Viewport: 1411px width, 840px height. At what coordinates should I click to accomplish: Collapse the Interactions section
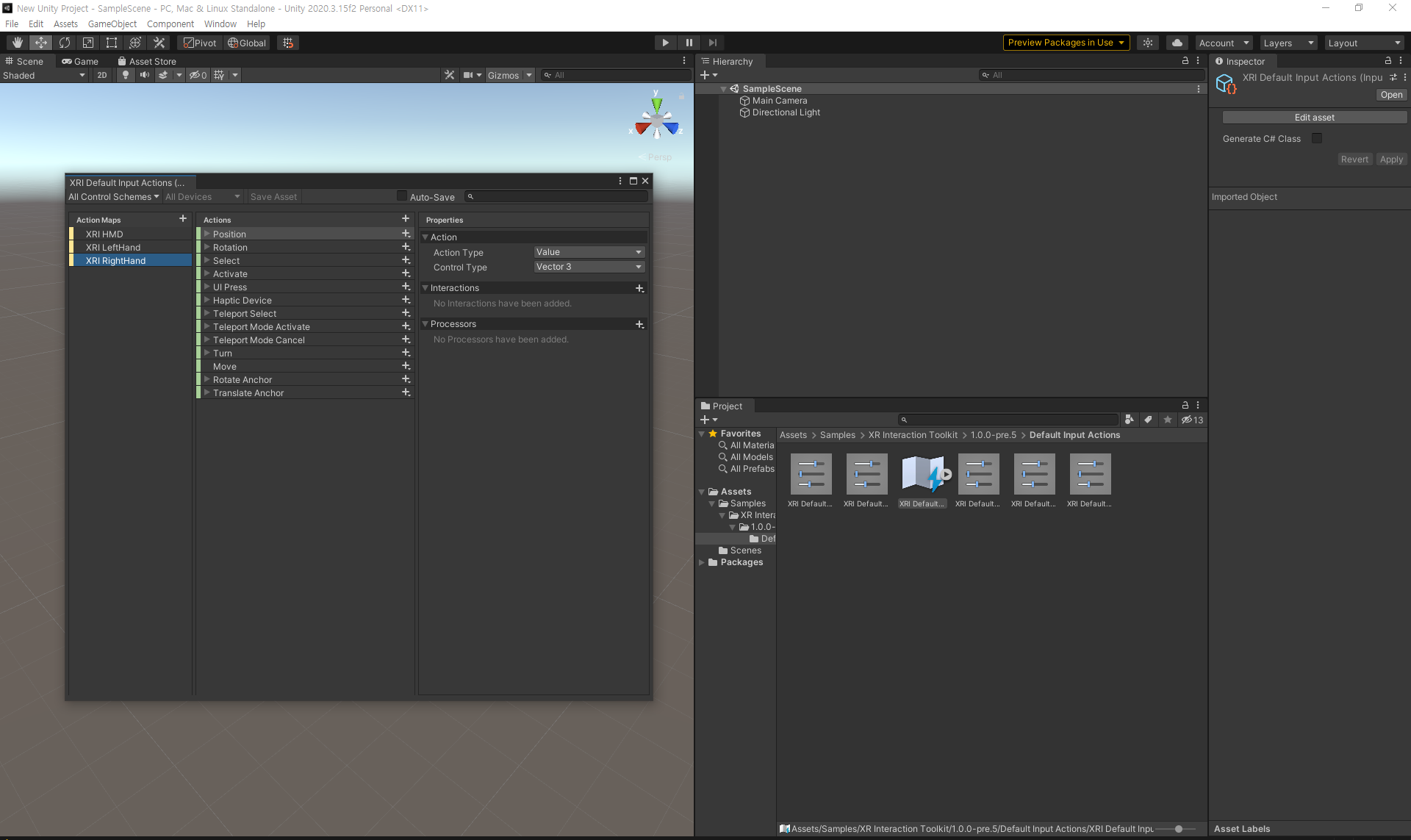coord(425,288)
